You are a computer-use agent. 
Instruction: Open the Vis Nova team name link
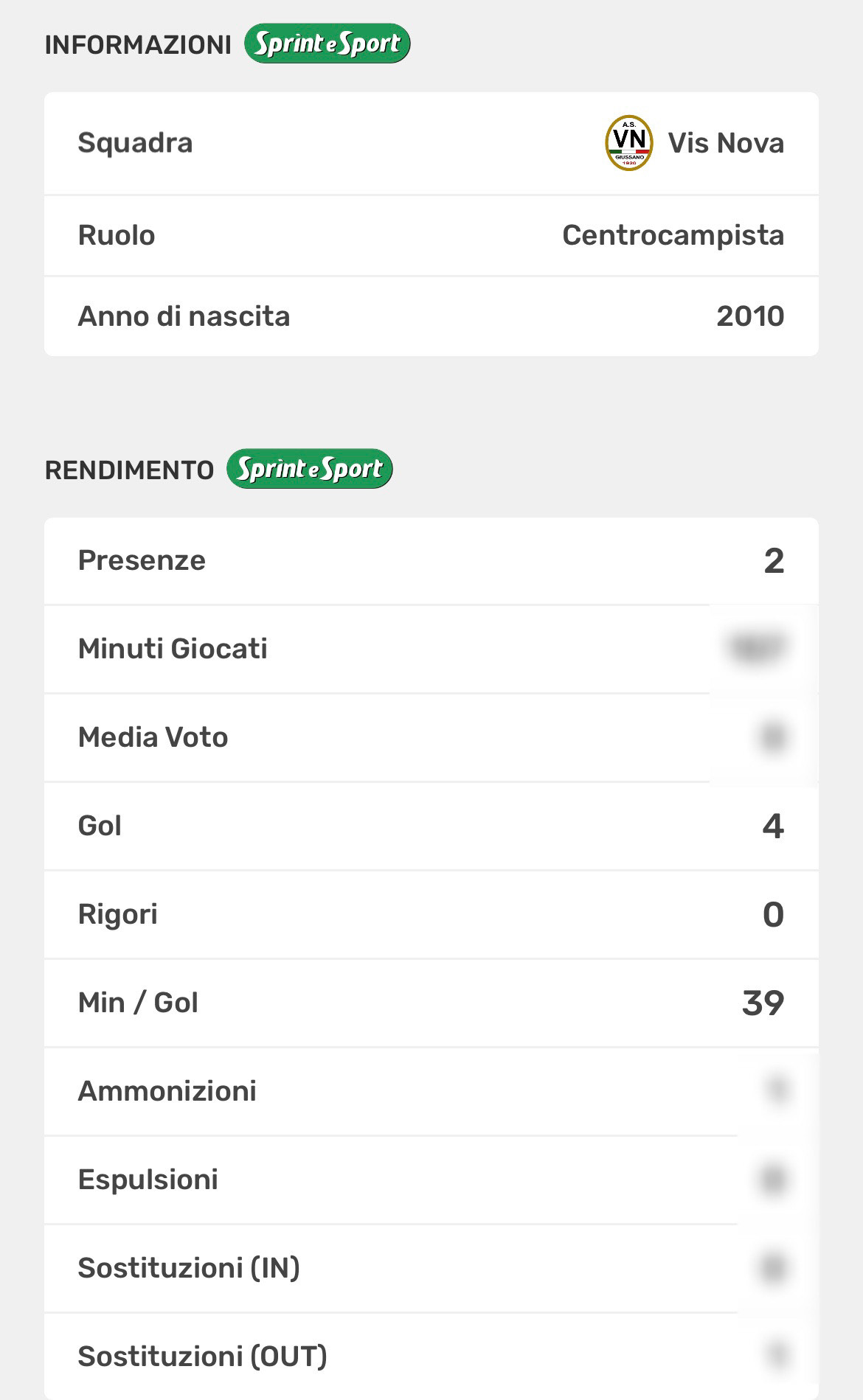click(x=726, y=143)
